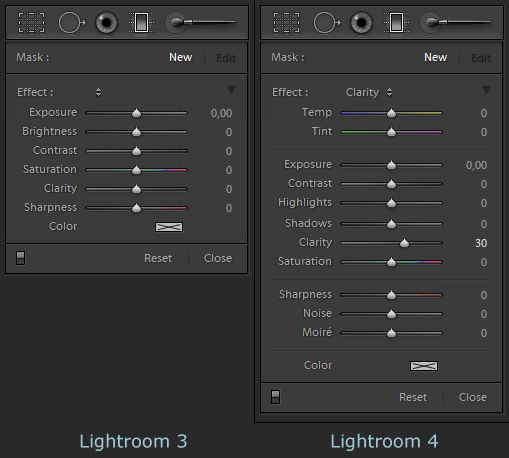Click Sharpness slider handle in Lightroom 4
This screenshot has width=509, height=458.
(x=391, y=295)
